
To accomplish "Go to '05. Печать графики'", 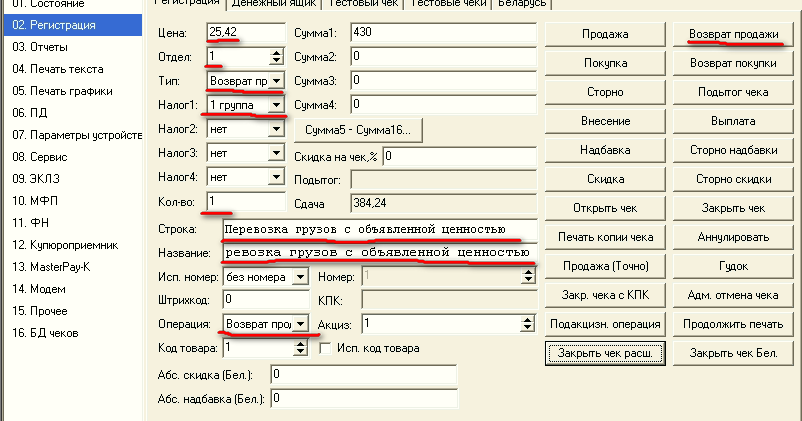I will coord(73,91).
